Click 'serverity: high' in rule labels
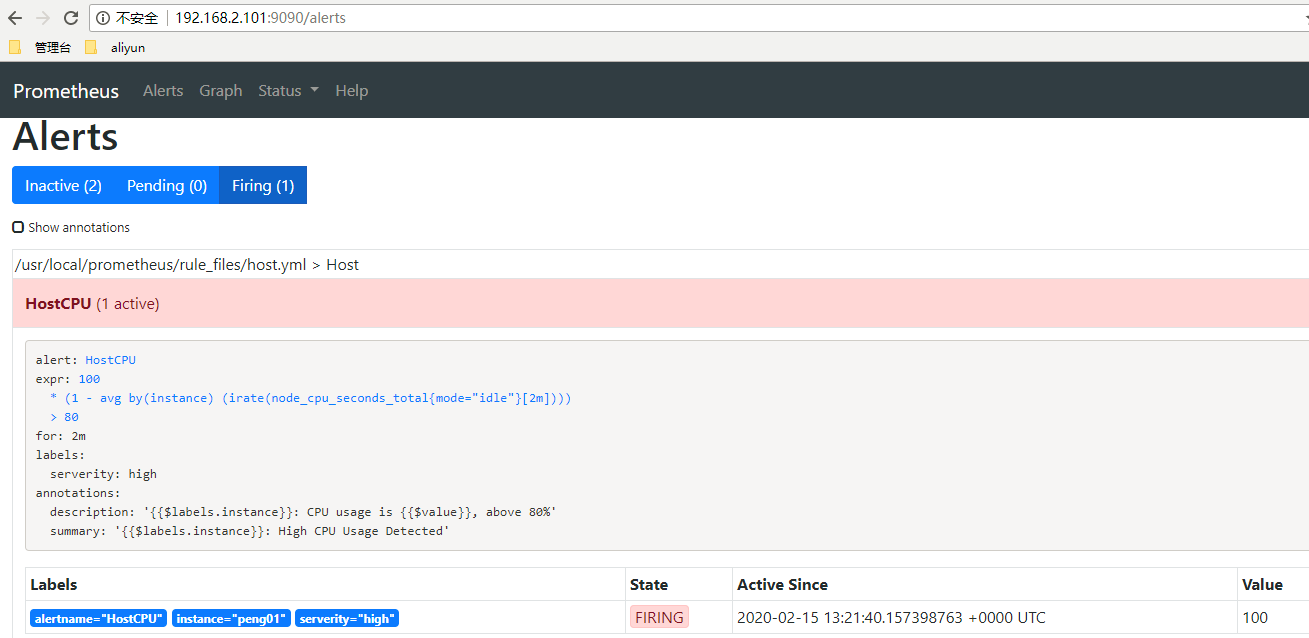Screen dimensions: 1309x638 103,474
